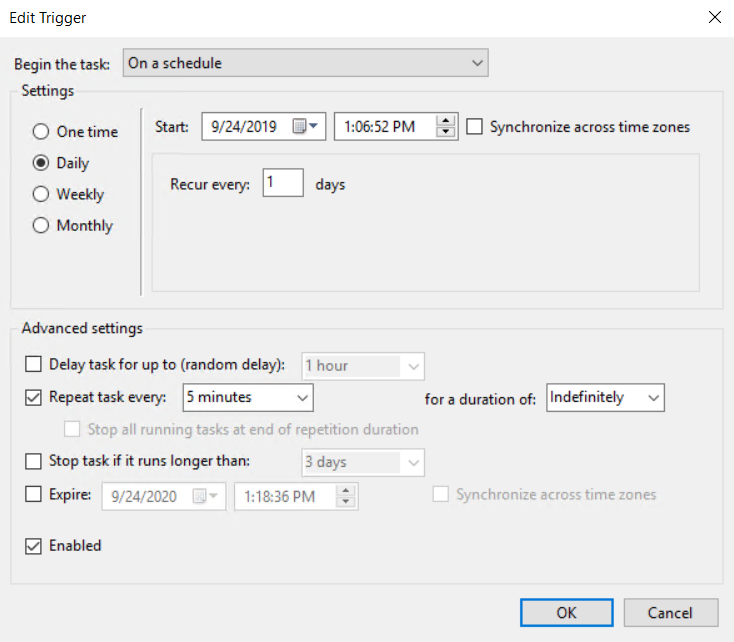The image size is (734, 642).
Task: Uncheck Repeat task every checkbox
Action: click(x=34, y=397)
